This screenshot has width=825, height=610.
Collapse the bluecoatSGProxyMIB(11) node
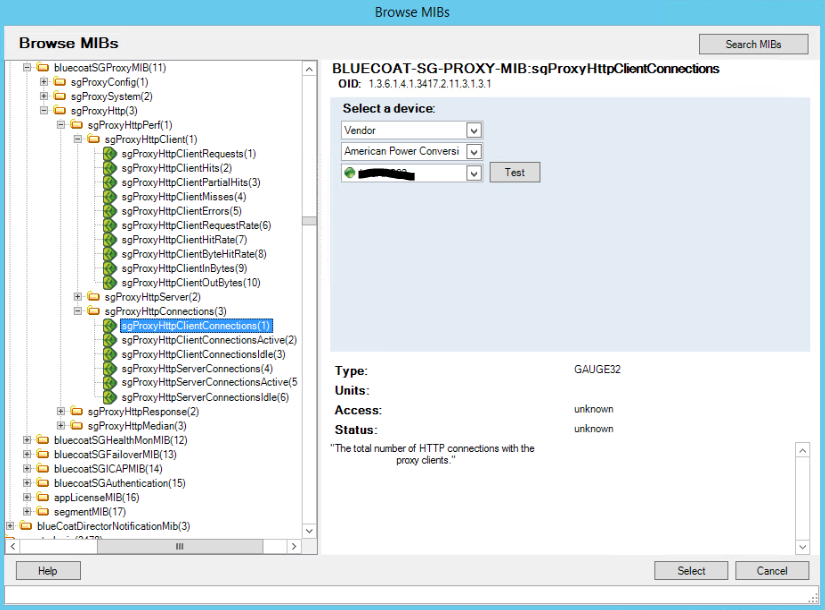[27, 67]
